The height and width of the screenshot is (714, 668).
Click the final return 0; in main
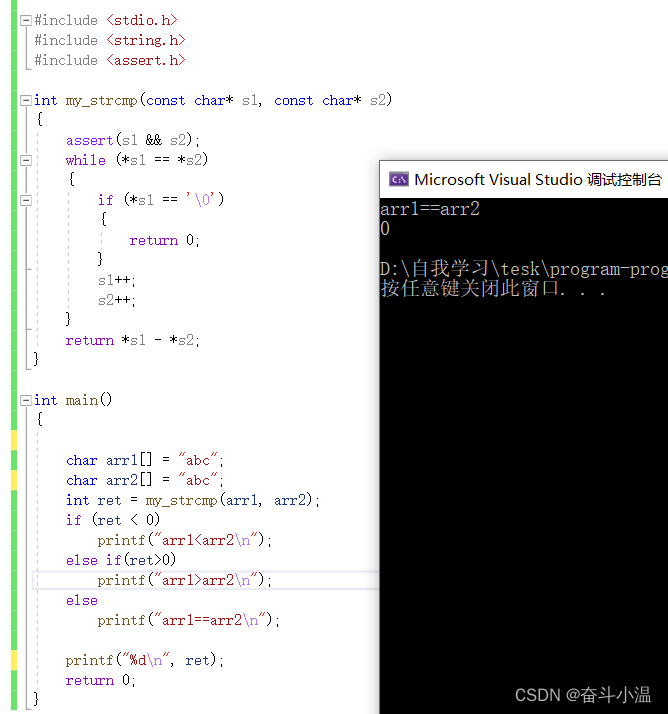pyautogui.click(x=101, y=680)
